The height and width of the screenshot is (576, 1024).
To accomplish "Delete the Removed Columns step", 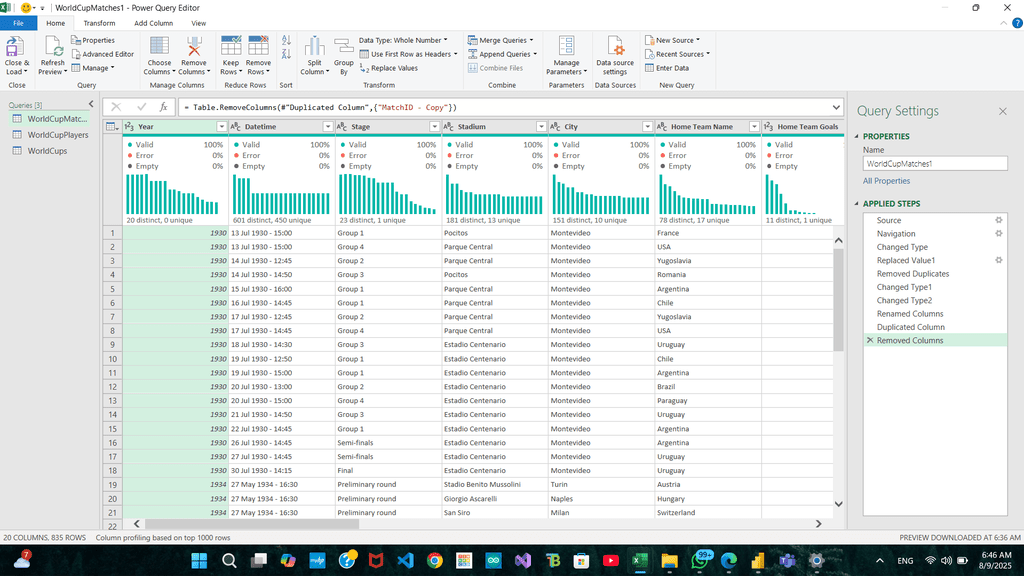I will click(x=870, y=341).
